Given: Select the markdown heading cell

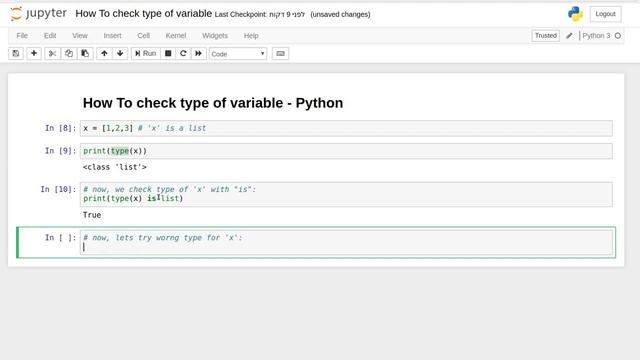Looking at the screenshot, I should (213, 103).
